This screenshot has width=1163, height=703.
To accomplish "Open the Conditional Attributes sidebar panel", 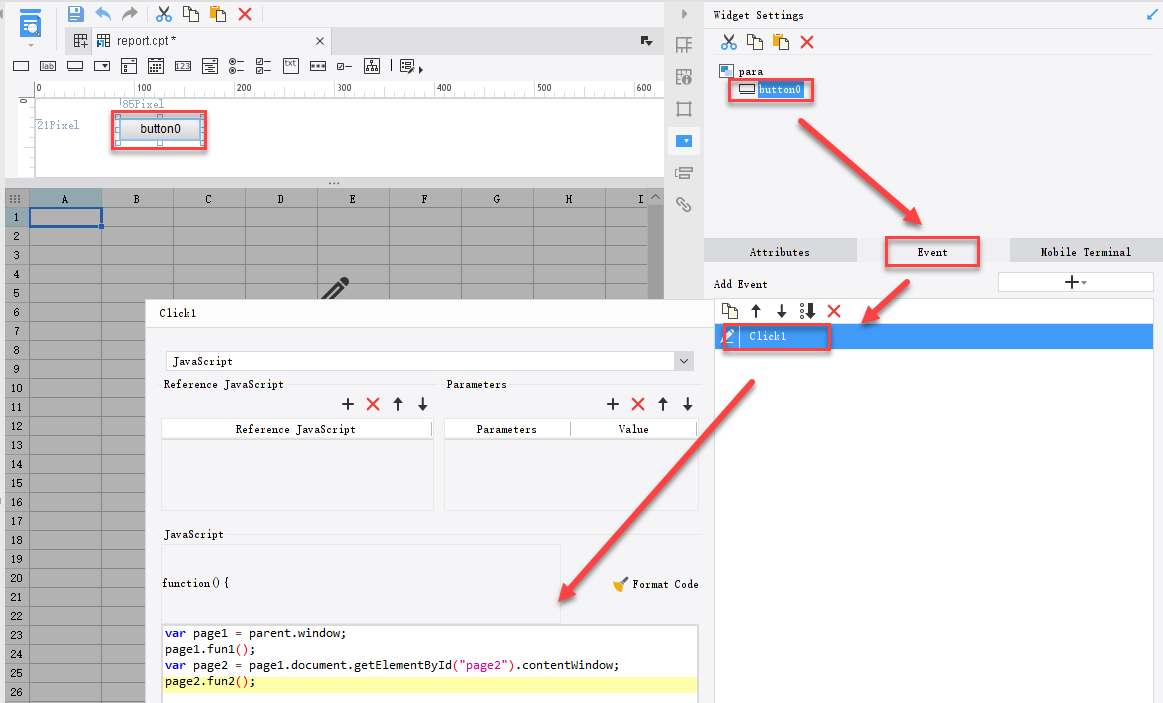I will [684, 173].
